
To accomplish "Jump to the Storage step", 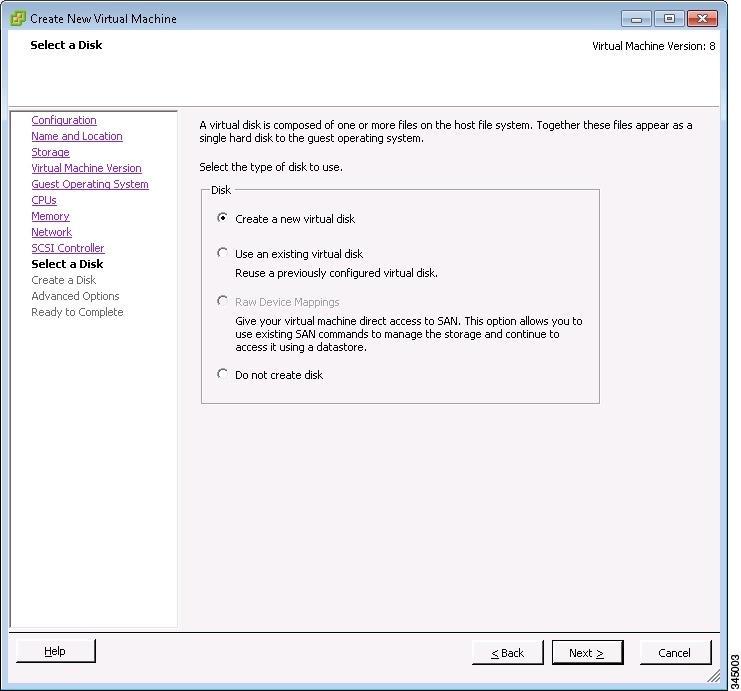I will click(x=50, y=152).
